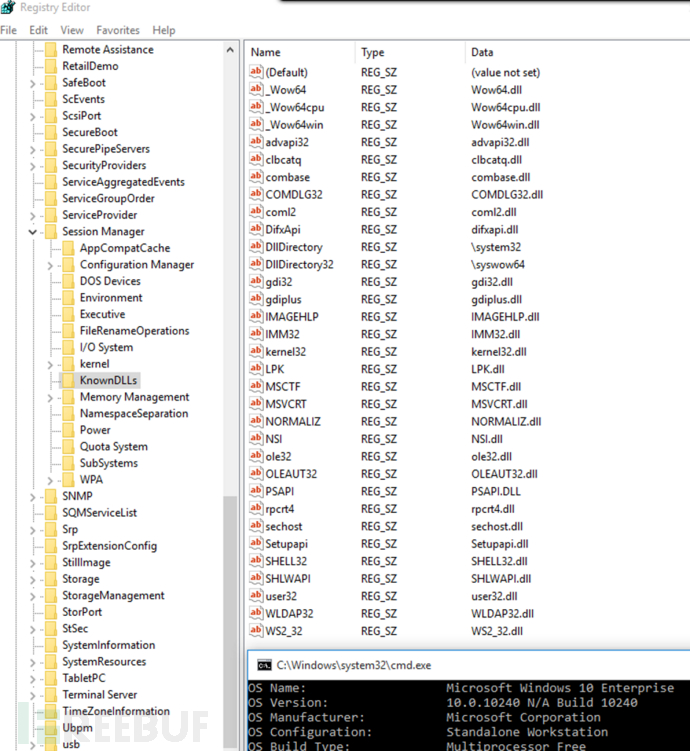Select the OLEAUT32 value name
The height and width of the screenshot is (751, 690).
click(x=291, y=474)
